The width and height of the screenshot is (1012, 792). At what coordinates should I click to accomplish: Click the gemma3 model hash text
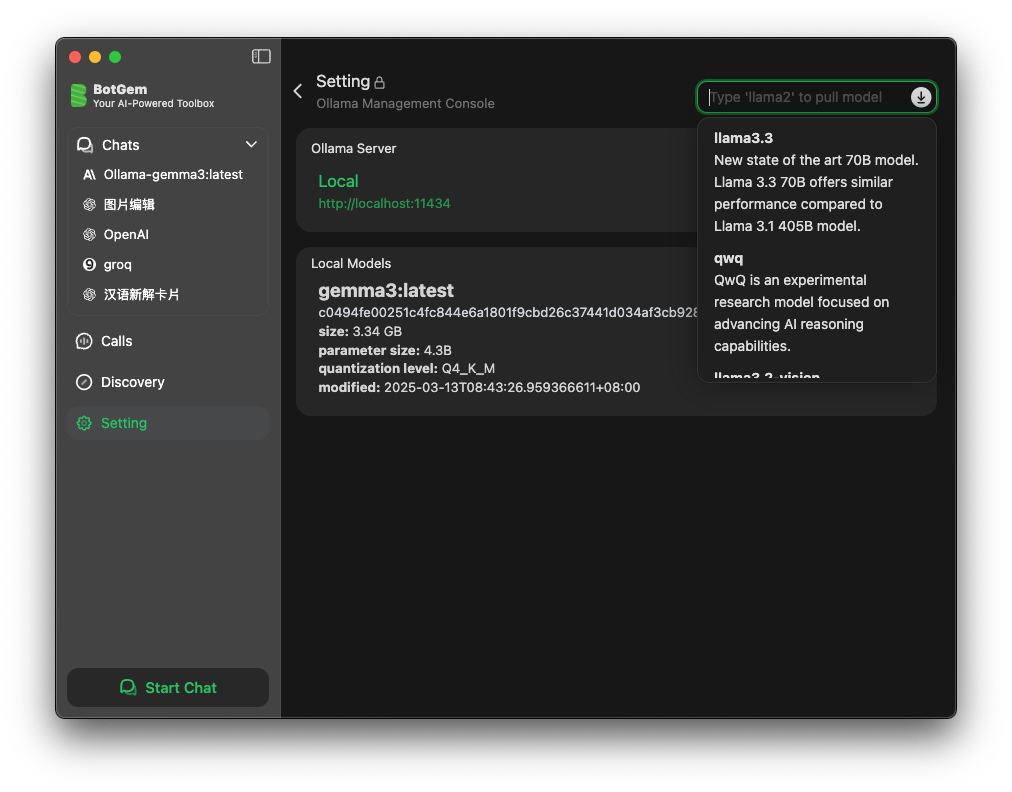coord(508,312)
